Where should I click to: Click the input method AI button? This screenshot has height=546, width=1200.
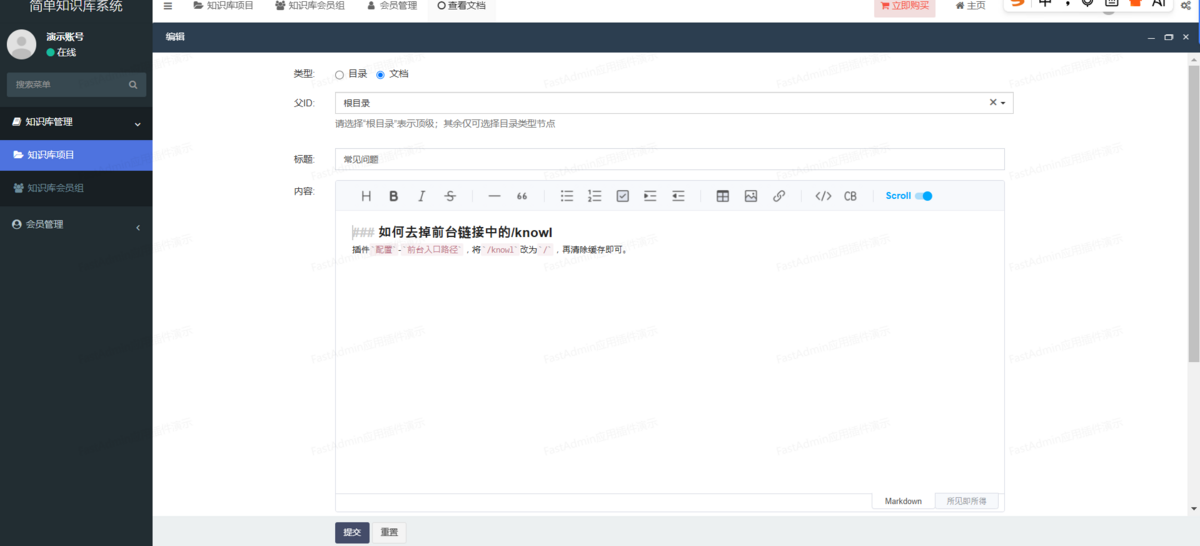coord(1159,4)
